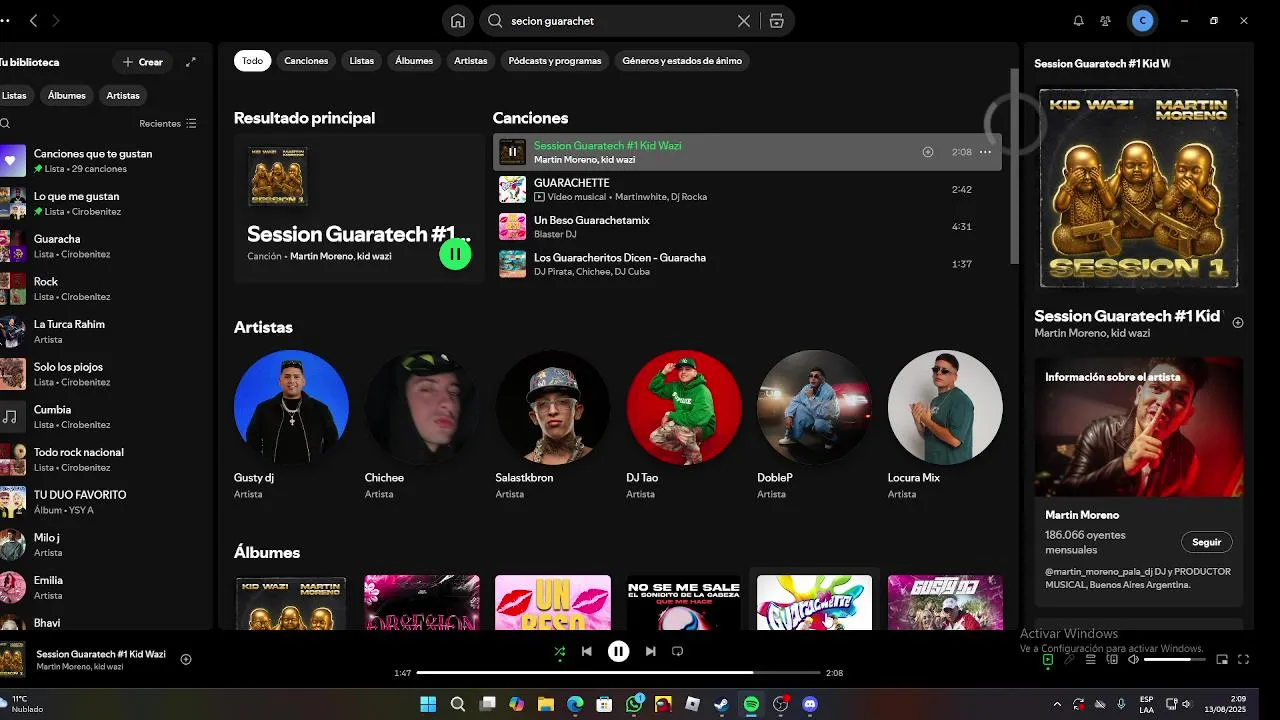Open the play queue icon

coord(1091,659)
